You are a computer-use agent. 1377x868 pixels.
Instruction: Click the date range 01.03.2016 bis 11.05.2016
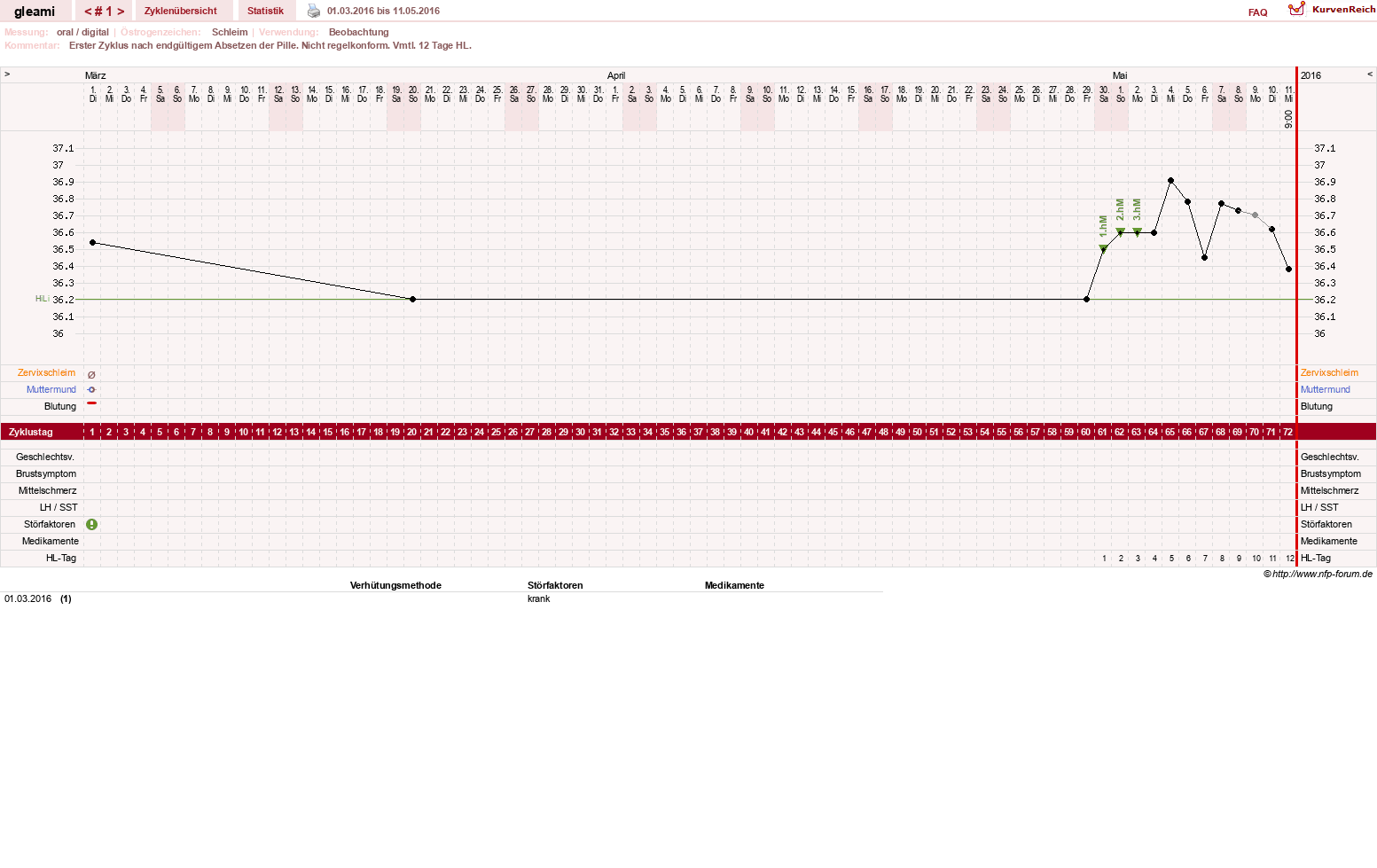click(x=383, y=11)
